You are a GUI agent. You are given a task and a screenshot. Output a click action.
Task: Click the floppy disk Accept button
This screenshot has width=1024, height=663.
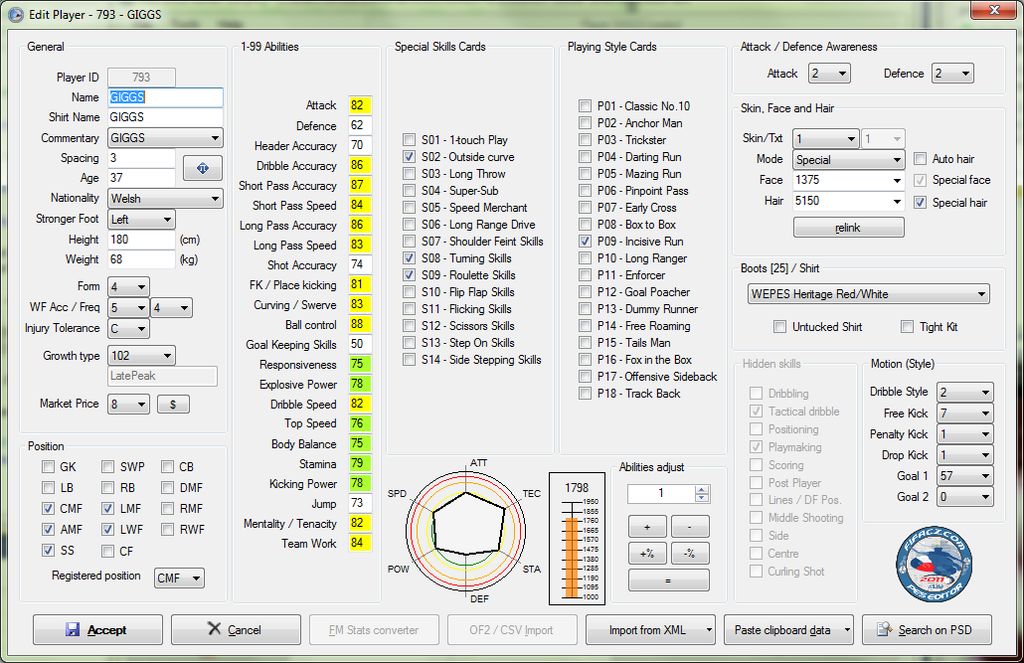tap(97, 630)
